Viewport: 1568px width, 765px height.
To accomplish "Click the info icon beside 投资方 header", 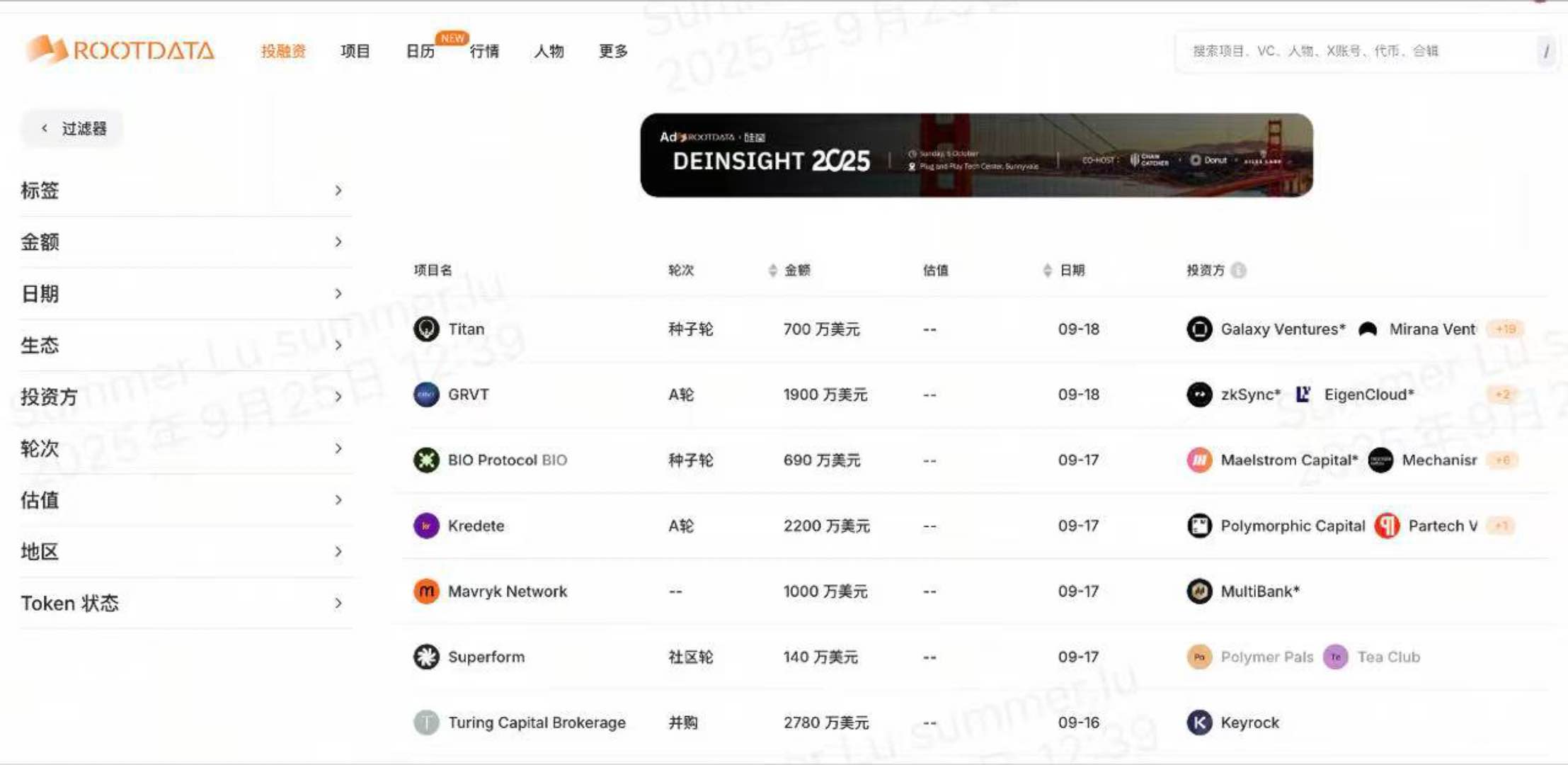I will click(x=1238, y=271).
